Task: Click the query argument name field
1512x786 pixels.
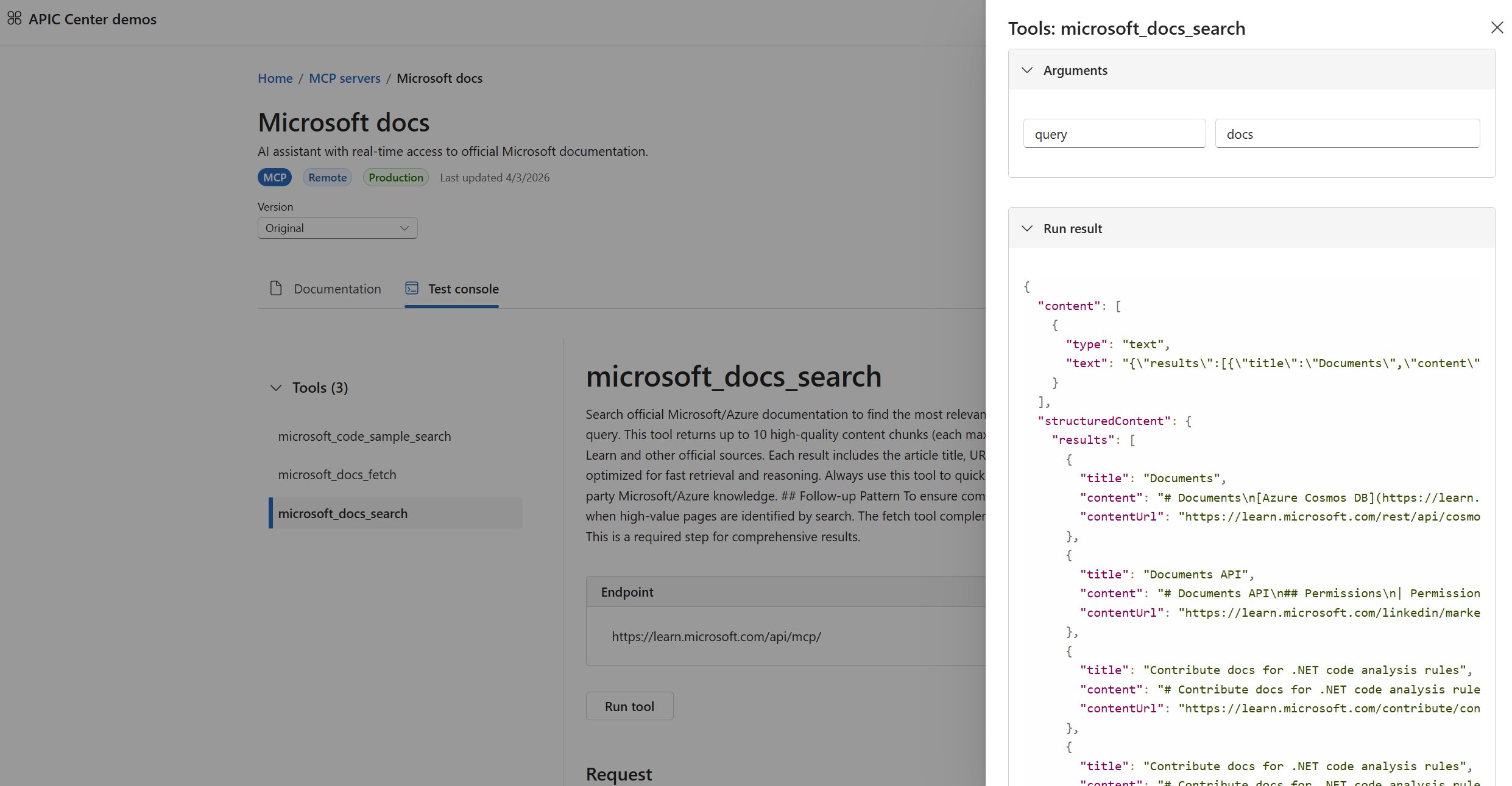Action: point(1114,134)
